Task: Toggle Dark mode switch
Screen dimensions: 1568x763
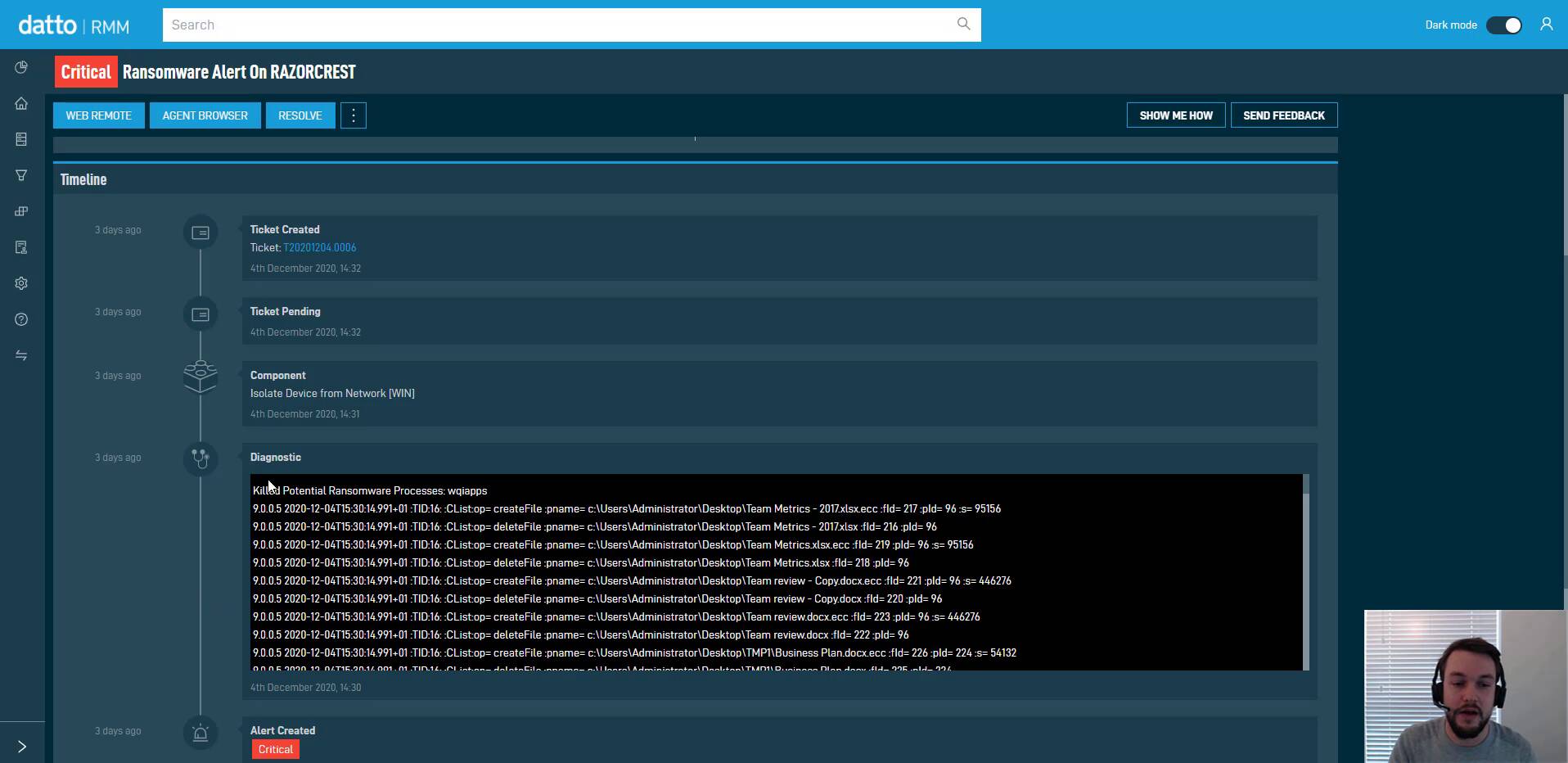Action: (x=1503, y=25)
